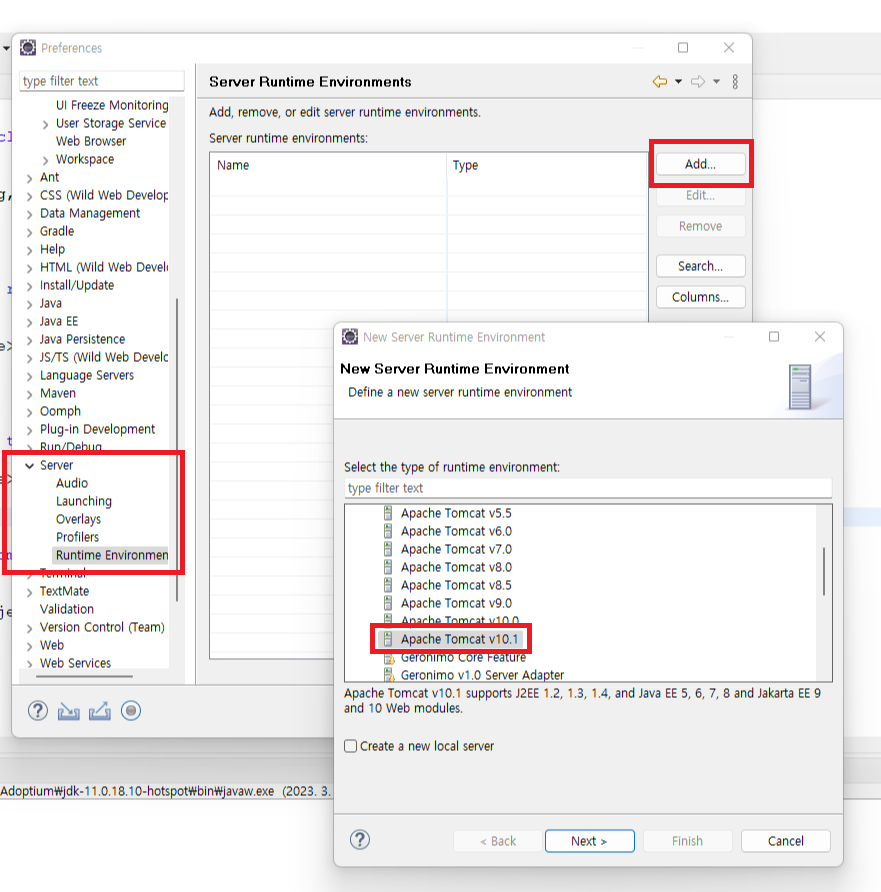Viewport: 881px width, 892px height.
Task: Select the Validation preferences item
Action: coord(67,609)
